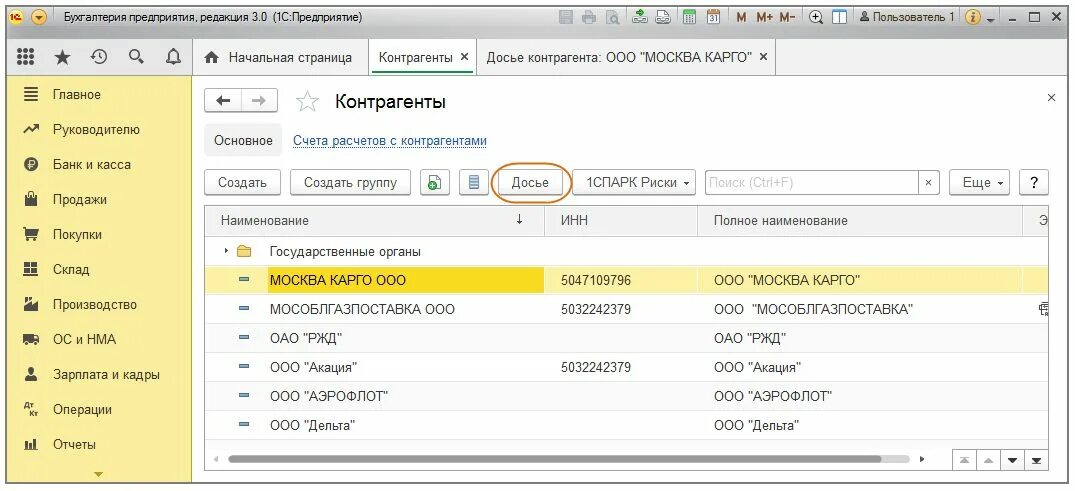Image resolution: width=1075 pixels, height=491 pixels.
Task: Click the get link icon with green arrow
Action: point(640,18)
